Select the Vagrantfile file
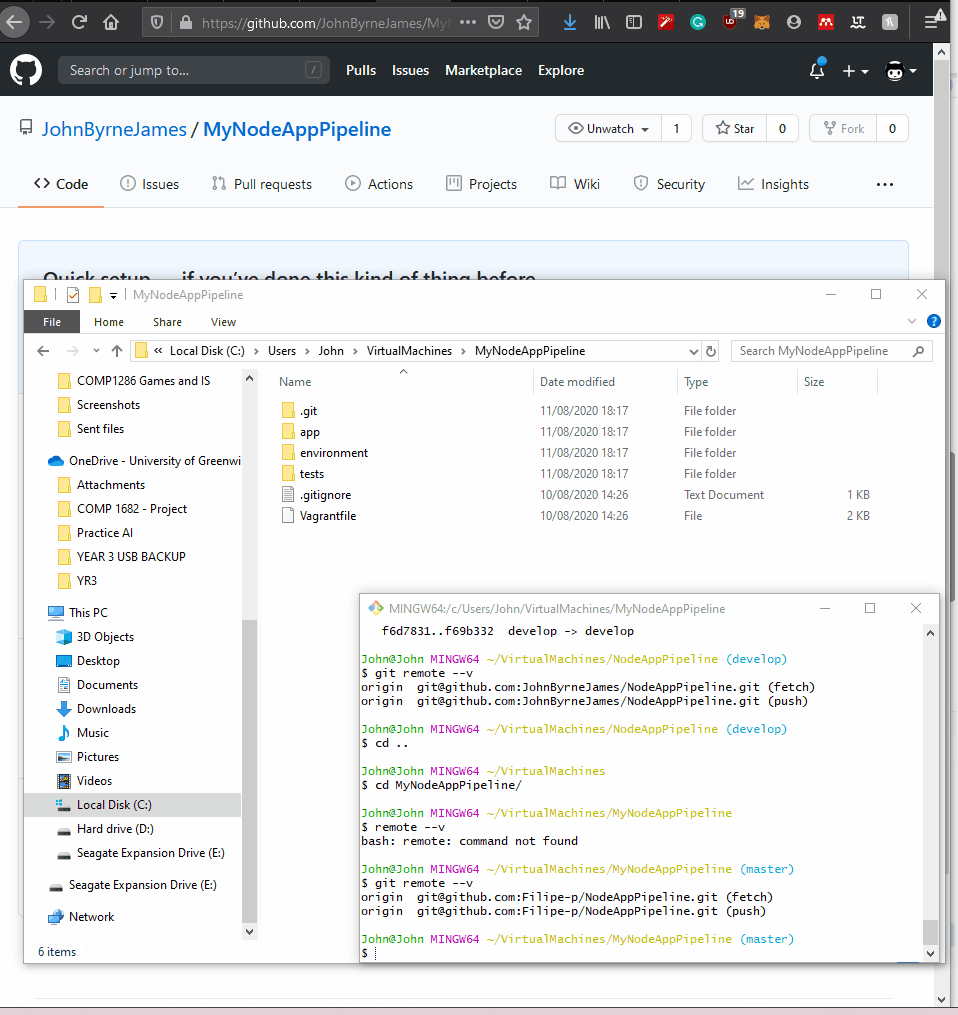 tap(328, 516)
